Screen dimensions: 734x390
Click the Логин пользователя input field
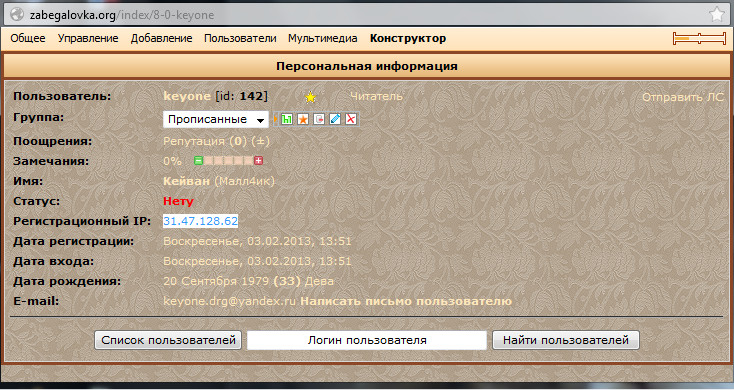click(367, 340)
